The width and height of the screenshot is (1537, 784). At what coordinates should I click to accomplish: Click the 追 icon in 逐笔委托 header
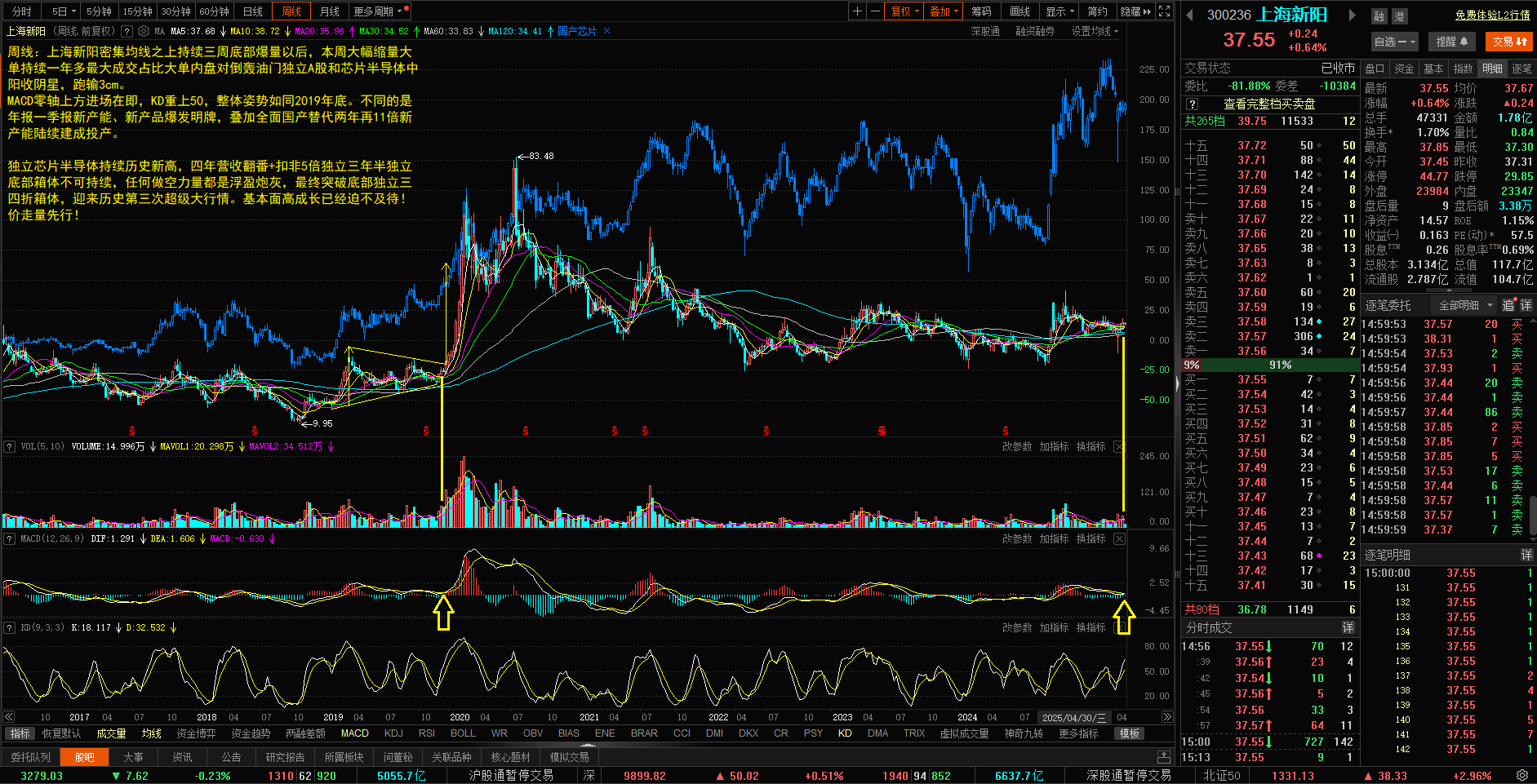(x=1508, y=305)
